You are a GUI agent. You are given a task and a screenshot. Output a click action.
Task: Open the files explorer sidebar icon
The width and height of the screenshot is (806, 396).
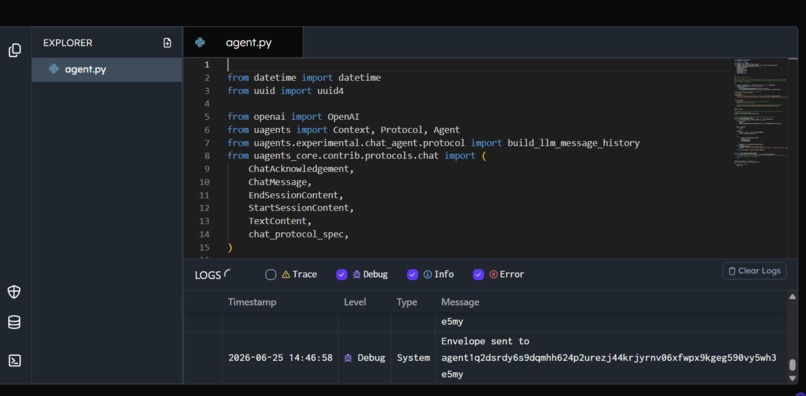tap(14, 50)
